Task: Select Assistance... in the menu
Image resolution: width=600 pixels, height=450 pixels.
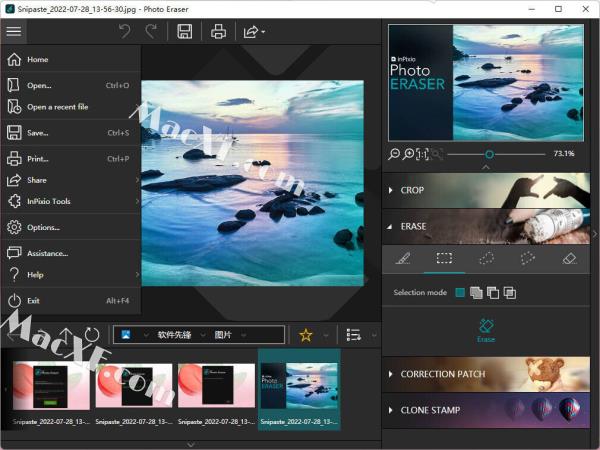Action: tap(71, 253)
